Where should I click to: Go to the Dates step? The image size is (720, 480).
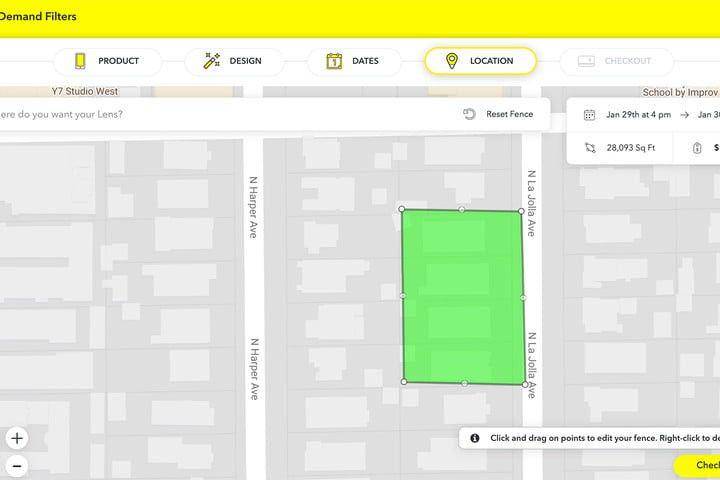(354, 61)
